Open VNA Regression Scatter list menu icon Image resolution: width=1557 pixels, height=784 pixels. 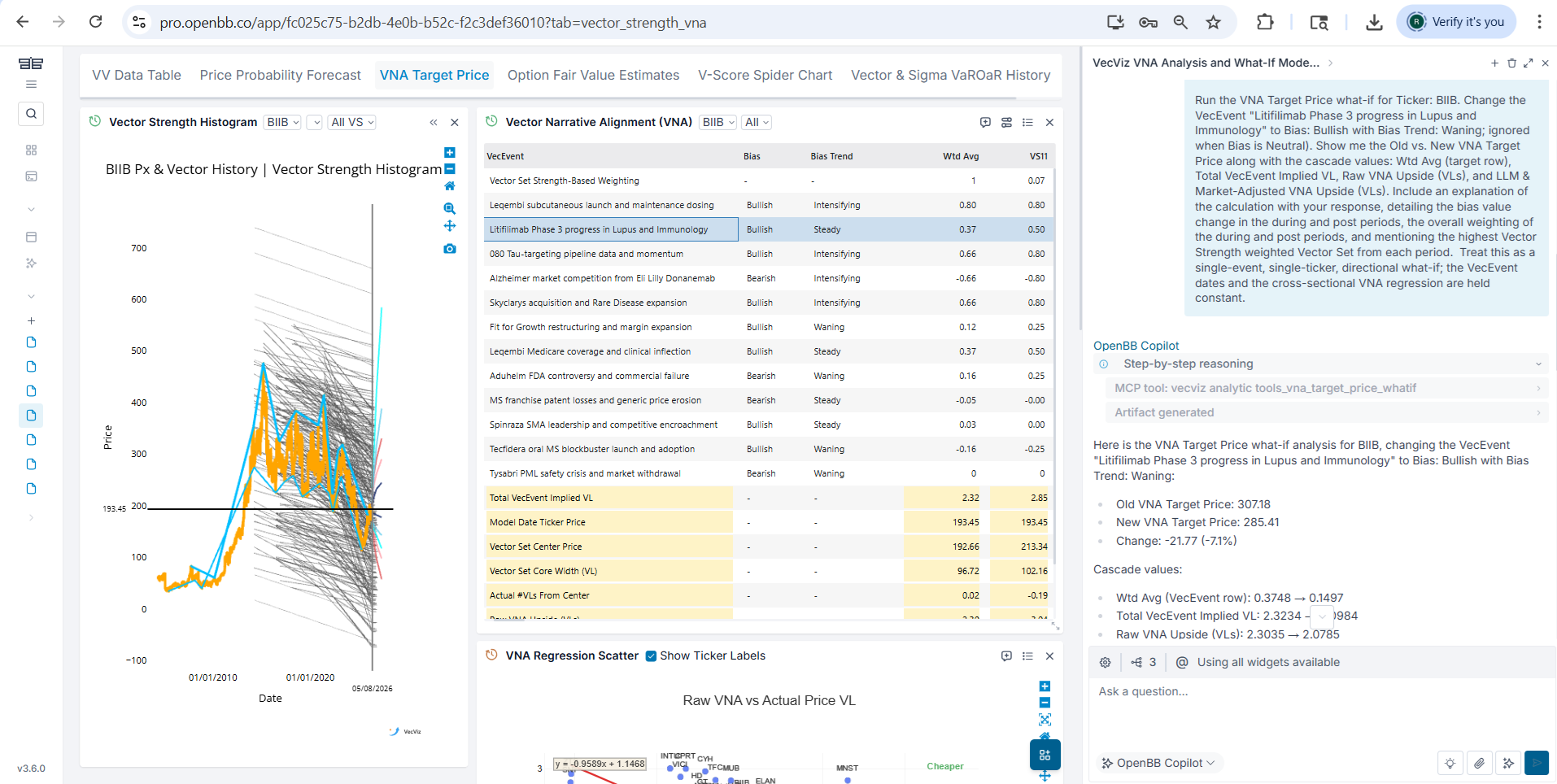(1027, 656)
